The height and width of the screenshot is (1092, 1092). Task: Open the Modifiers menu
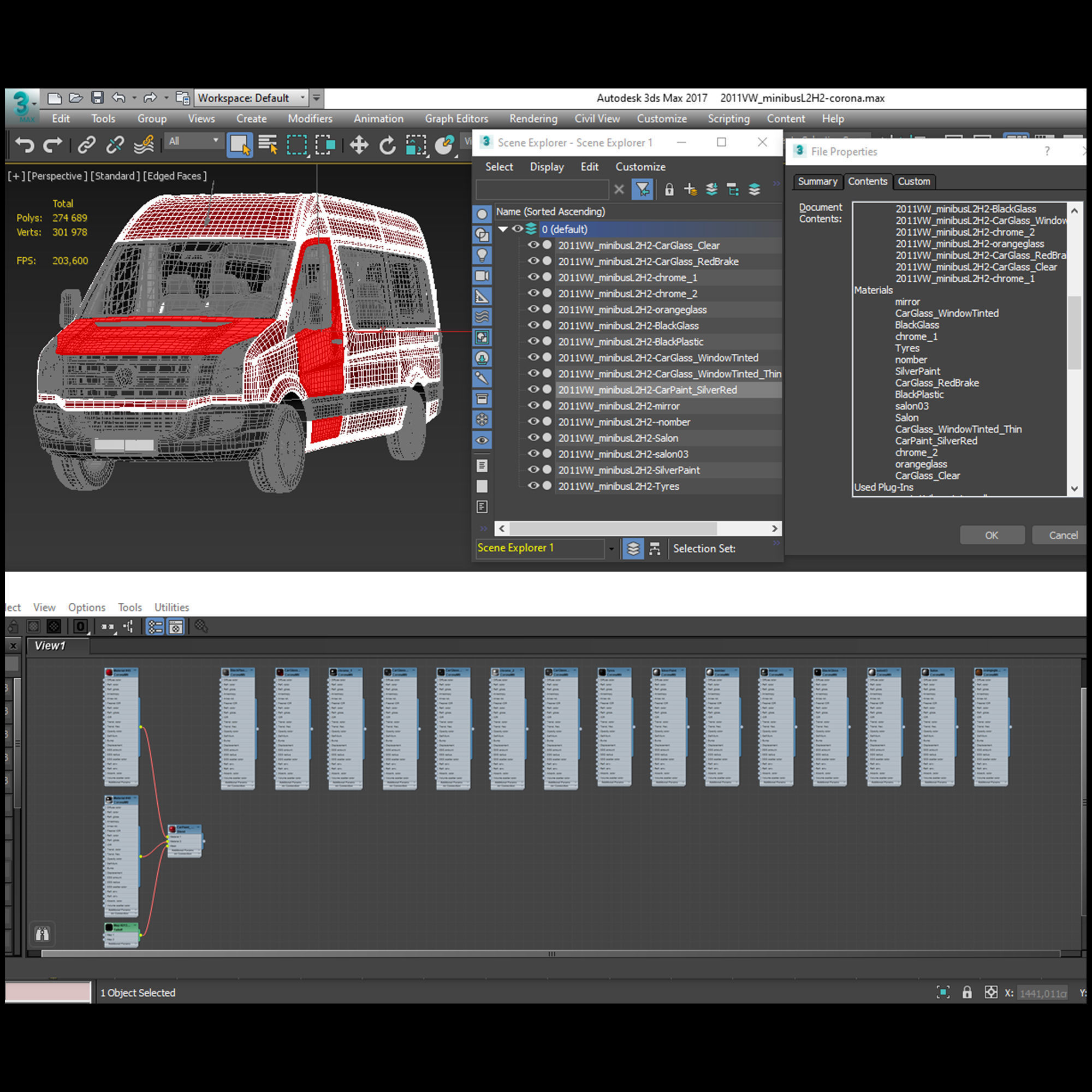(310, 118)
